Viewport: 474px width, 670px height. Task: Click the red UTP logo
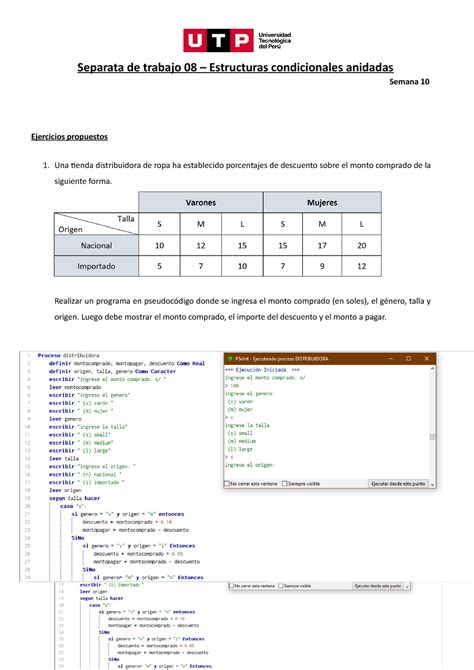point(218,41)
